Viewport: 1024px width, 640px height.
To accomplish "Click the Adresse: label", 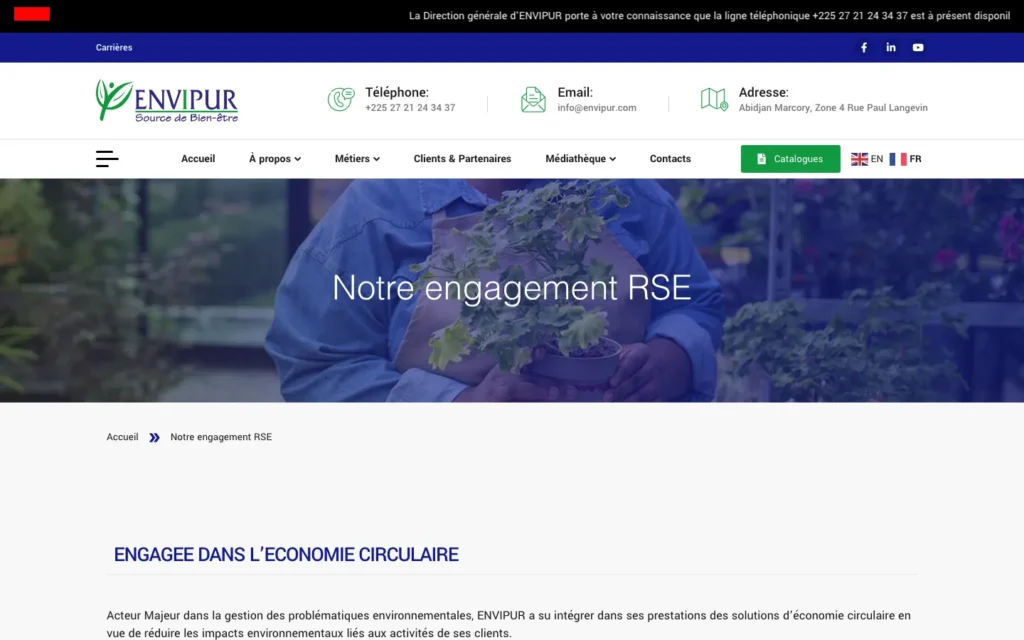I will click(763, 92).
